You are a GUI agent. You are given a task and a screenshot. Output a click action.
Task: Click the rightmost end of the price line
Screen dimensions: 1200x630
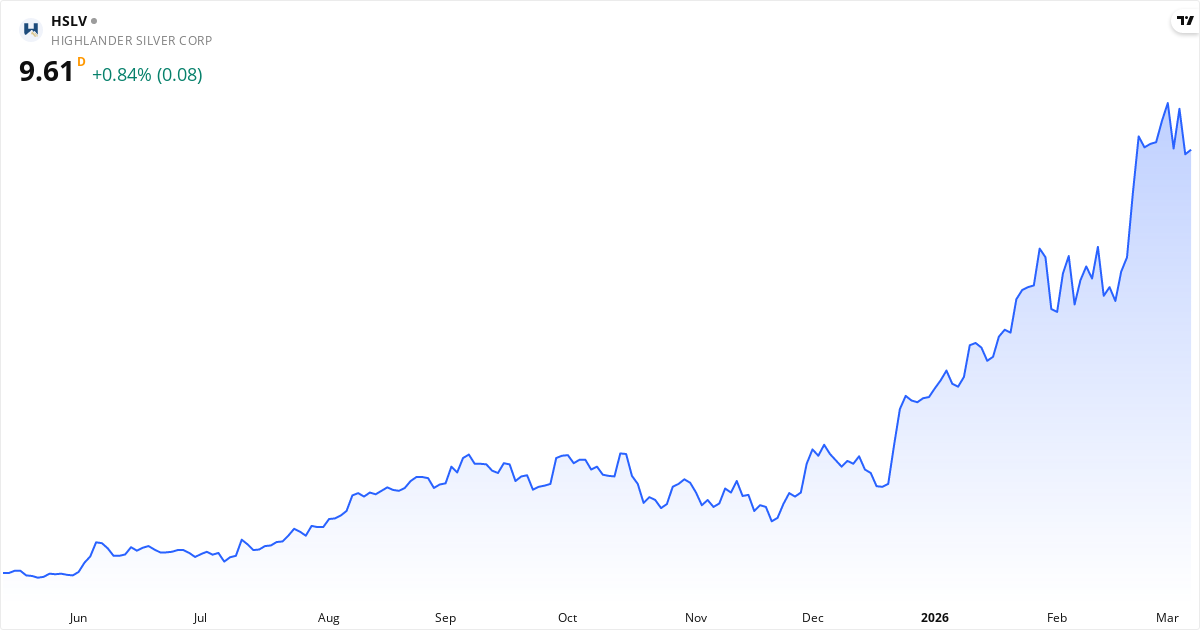point(1190,151)
